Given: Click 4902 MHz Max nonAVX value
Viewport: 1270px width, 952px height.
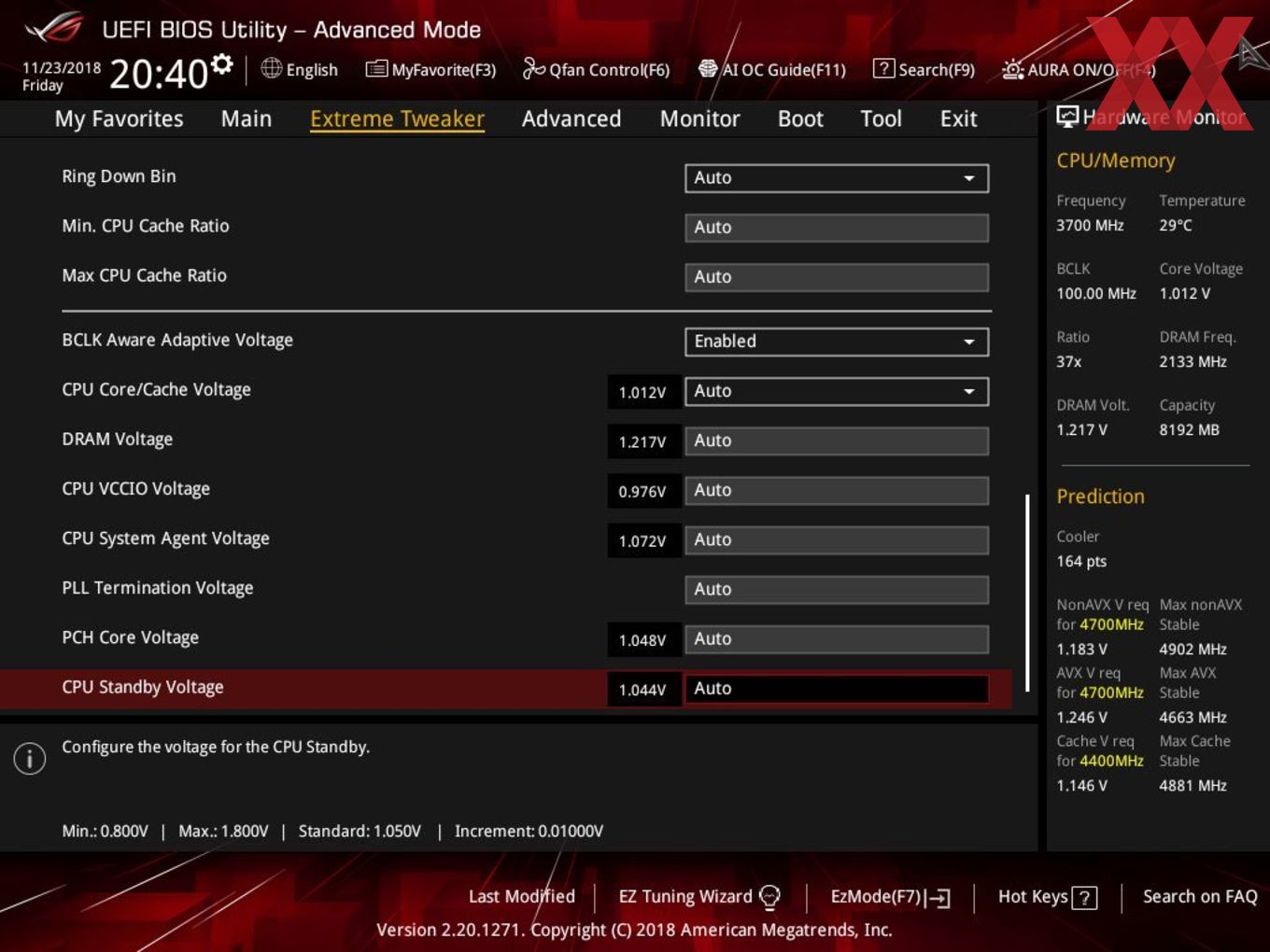Looking at the screenshot, I should [1192, 649].
